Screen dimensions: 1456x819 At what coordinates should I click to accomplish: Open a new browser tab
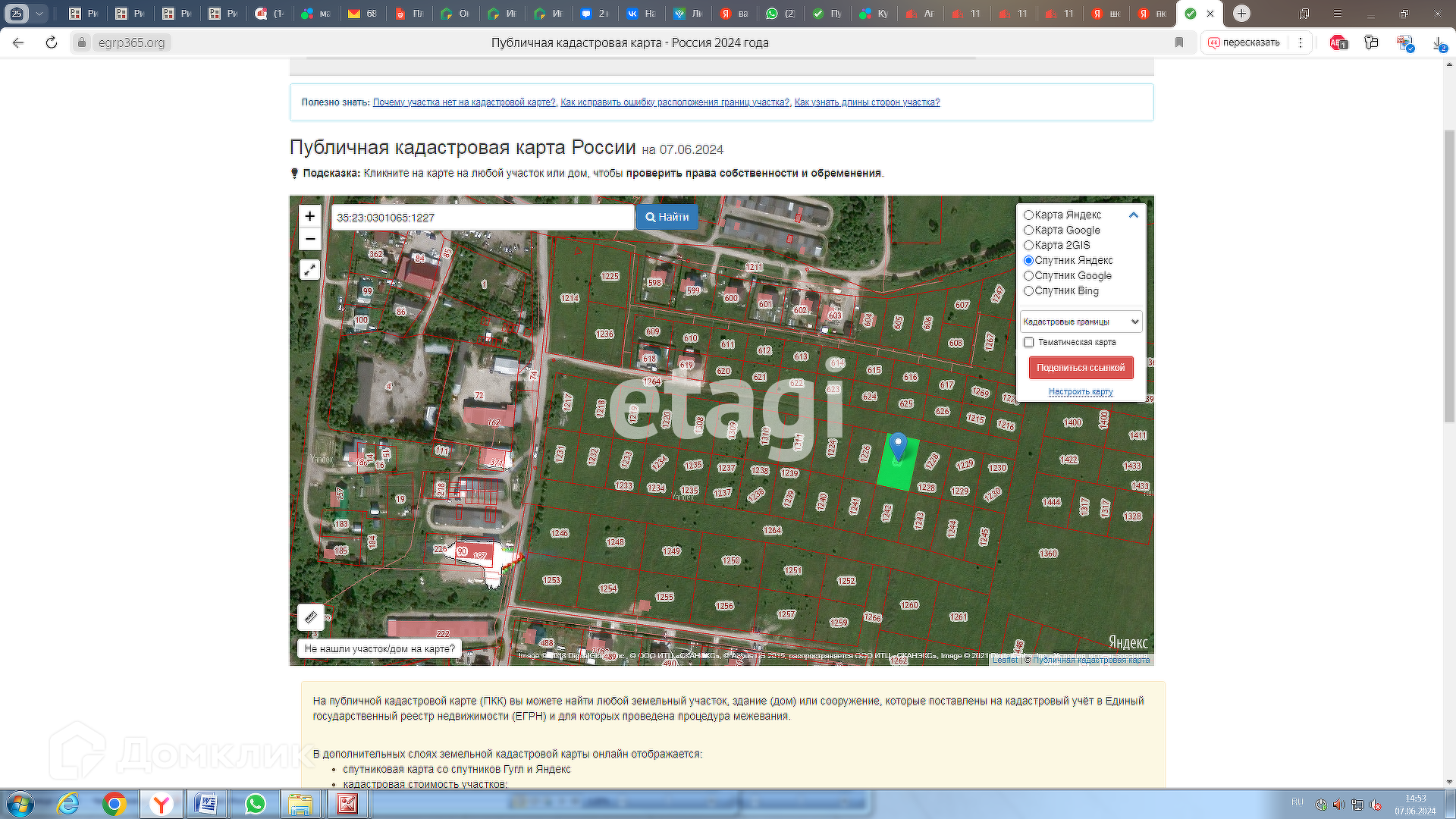(x=1241, y=14)
